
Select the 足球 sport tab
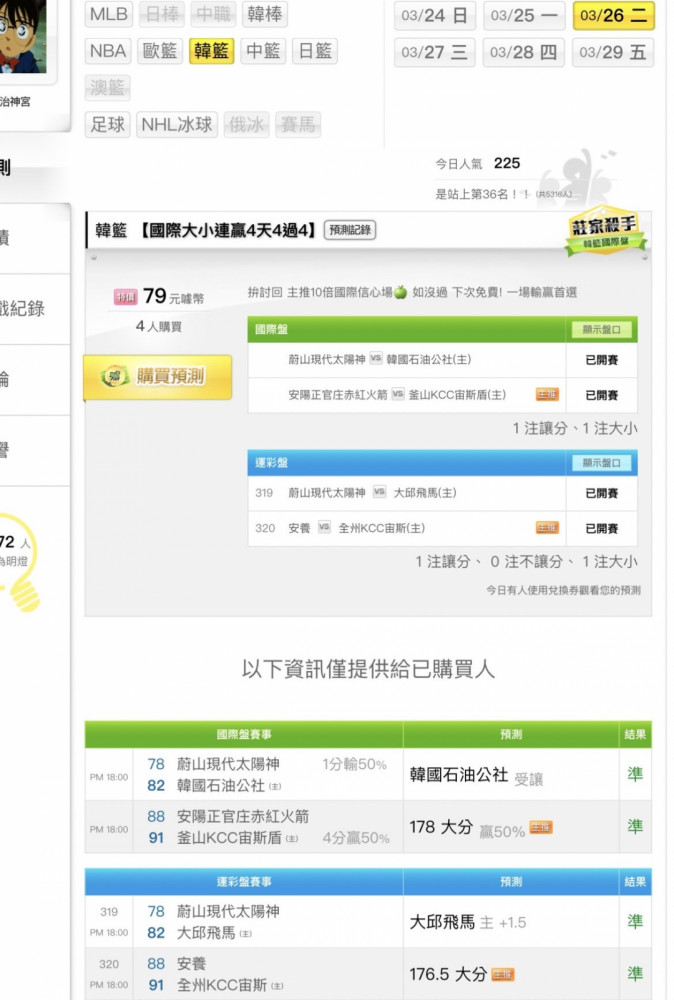(x=108, y=124)
